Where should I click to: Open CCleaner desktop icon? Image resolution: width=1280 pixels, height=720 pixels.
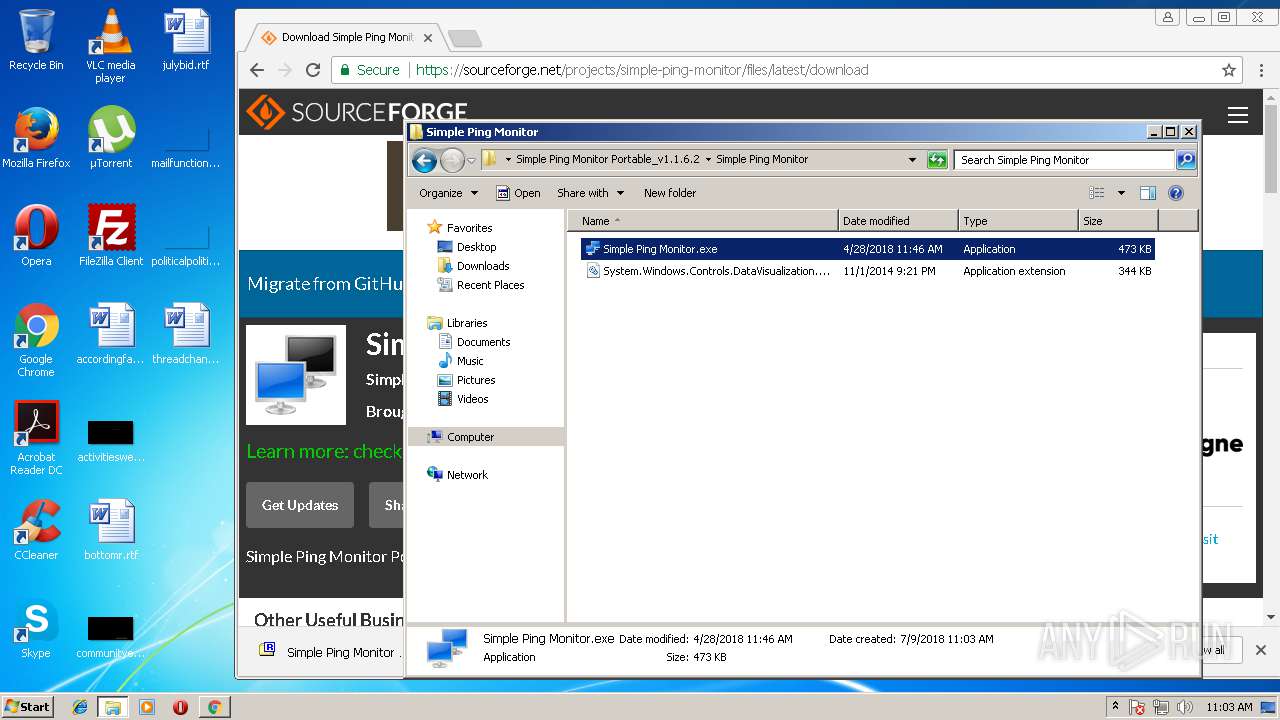point(36,530)
